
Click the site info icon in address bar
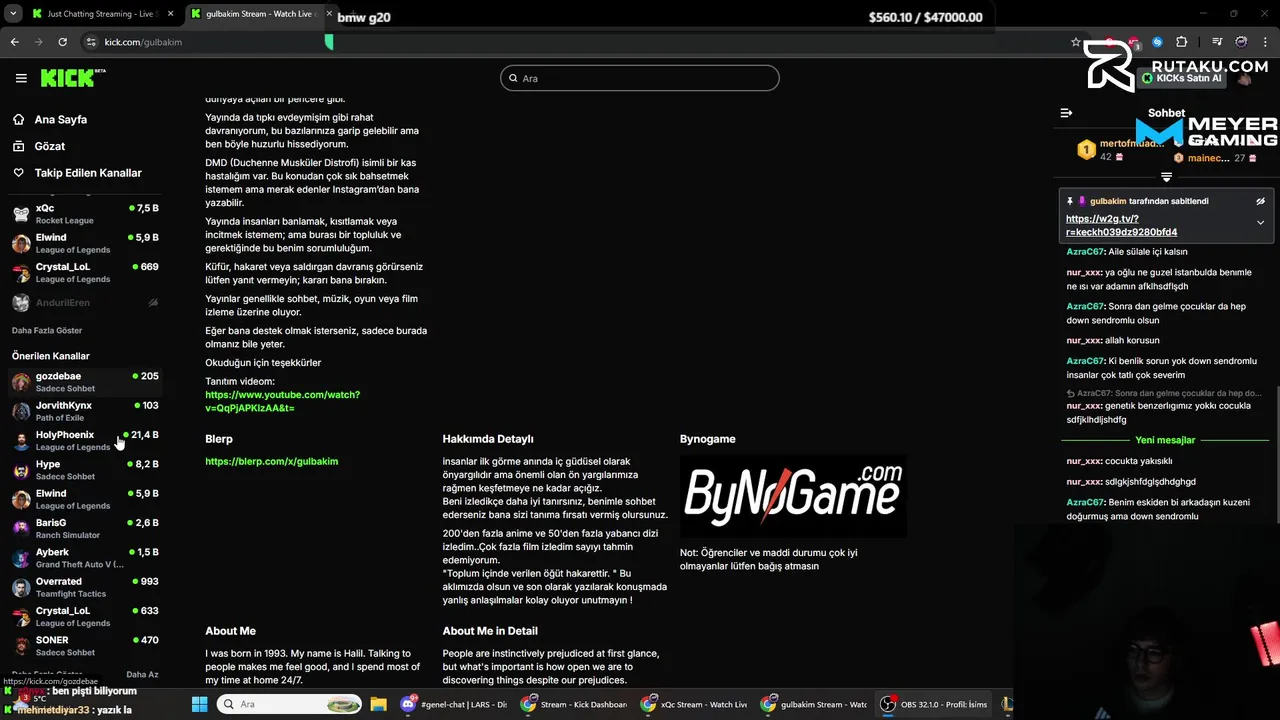[x=91, y=42]
